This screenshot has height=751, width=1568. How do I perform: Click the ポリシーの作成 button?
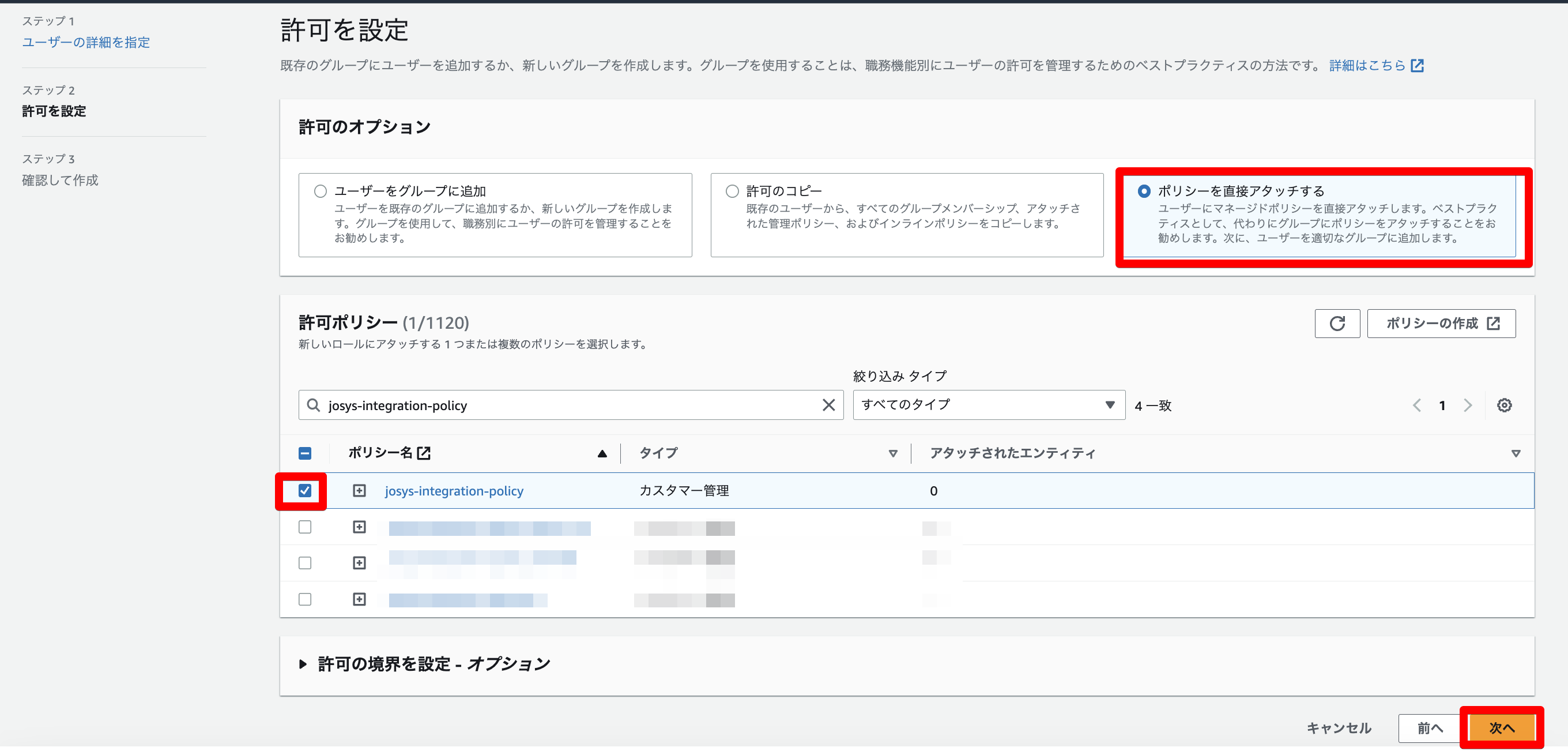(x=1441, y=324)
